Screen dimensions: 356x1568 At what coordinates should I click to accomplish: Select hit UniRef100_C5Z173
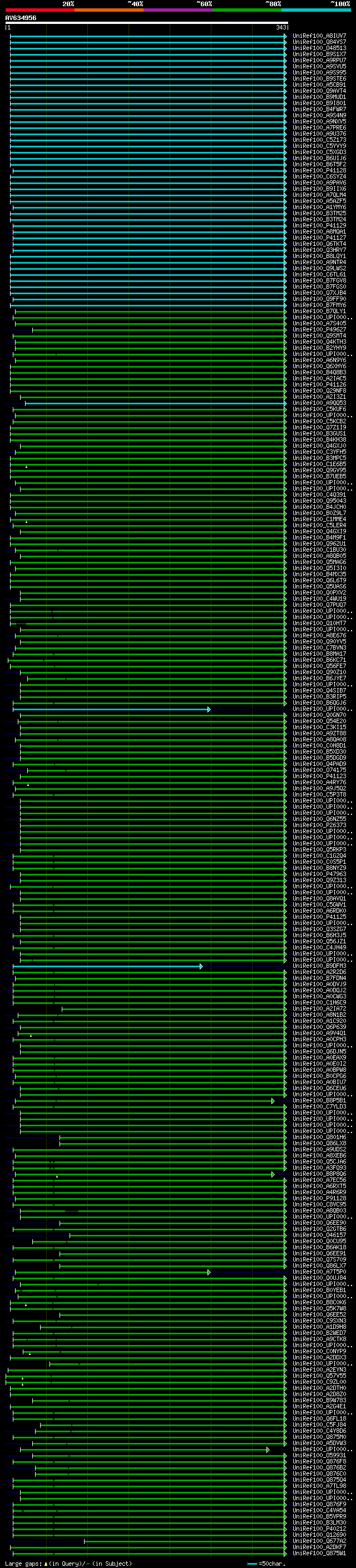coord(319,140)
